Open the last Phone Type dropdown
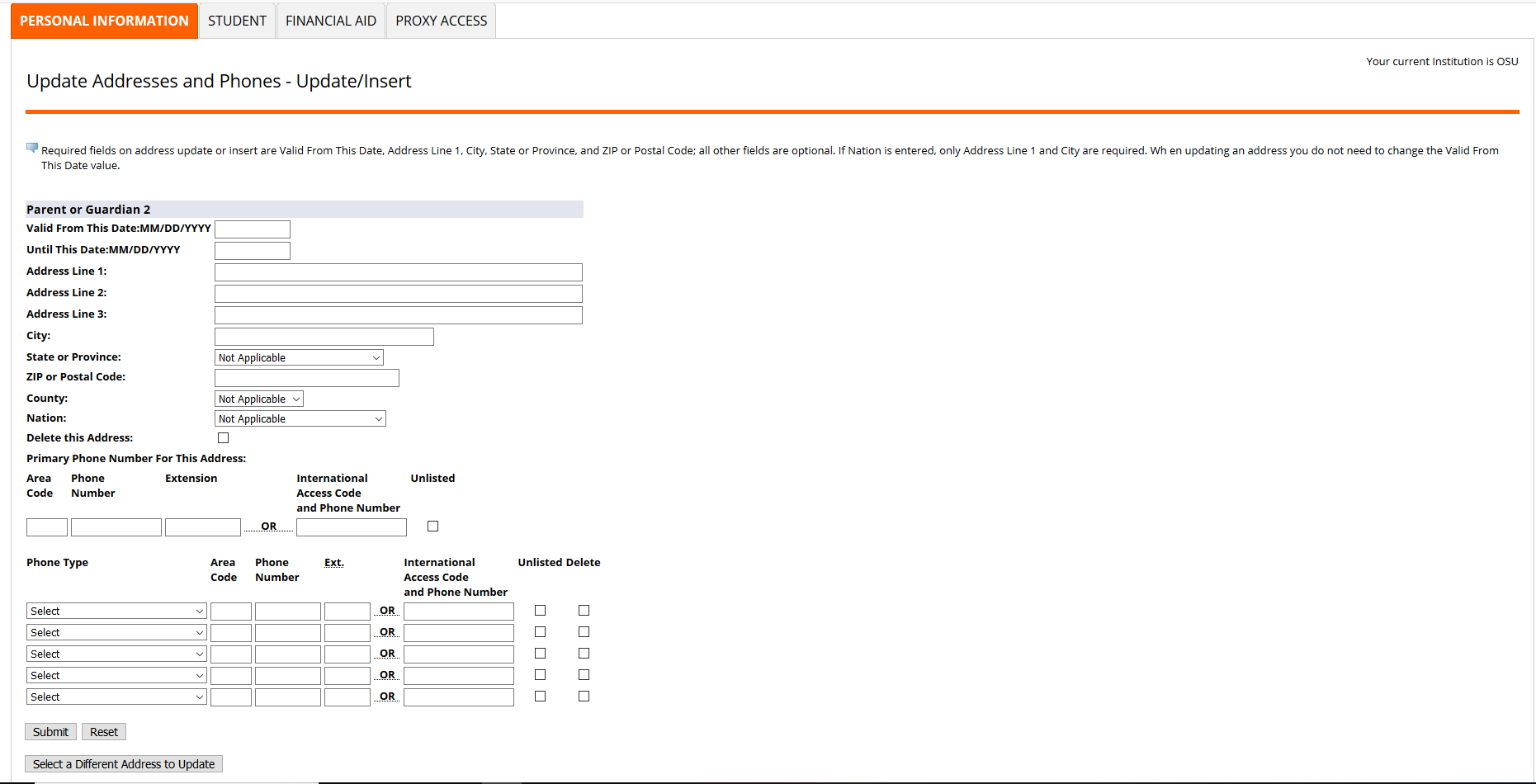1536x784 pixels. [x=116, y=696]
